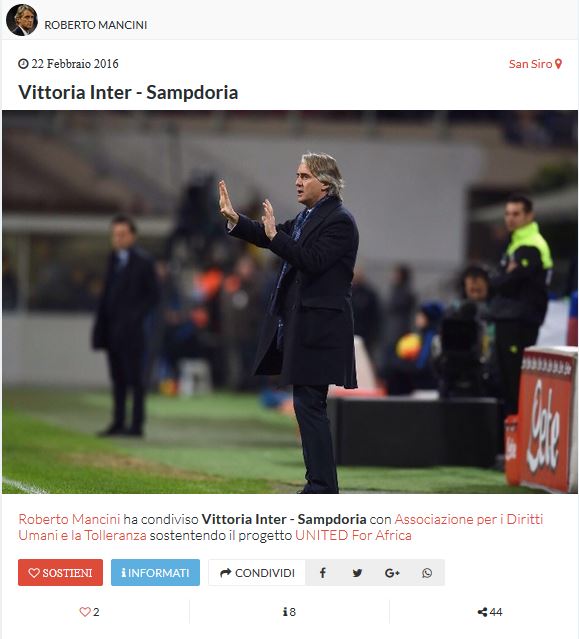Open the UNITED For Africa project link
The height and width of the screenshot is (639, 579).
(x=353, y=535)
